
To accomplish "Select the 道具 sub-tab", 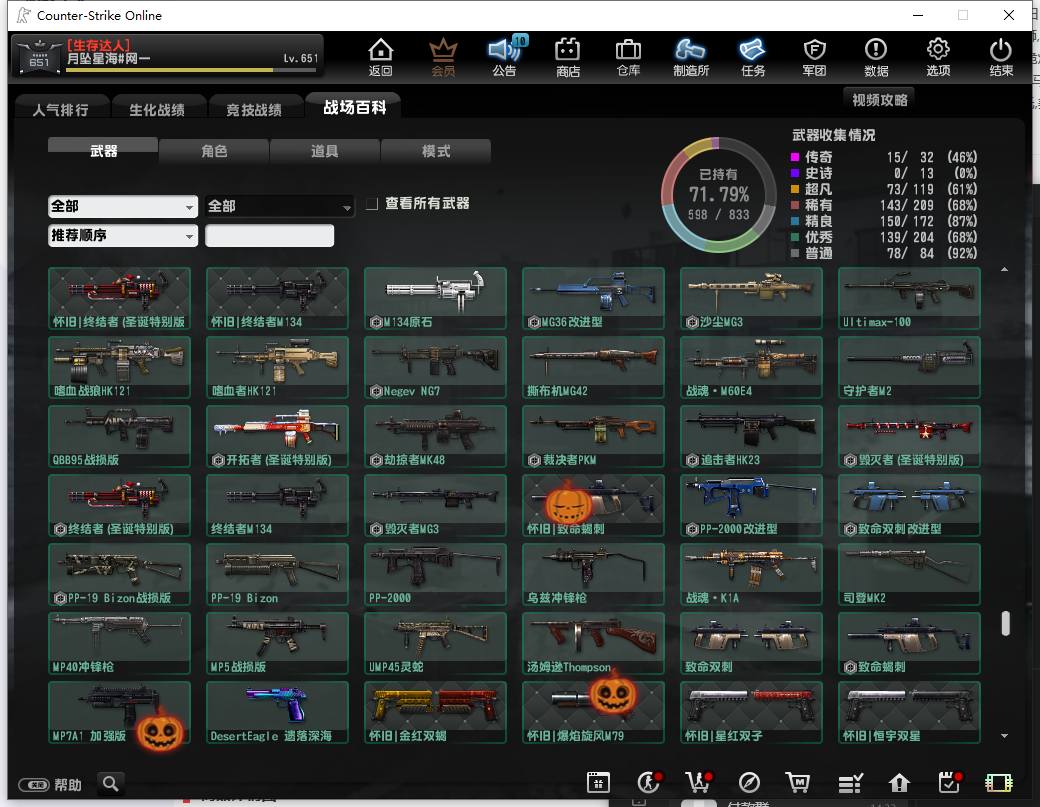I will coord(325,151).
